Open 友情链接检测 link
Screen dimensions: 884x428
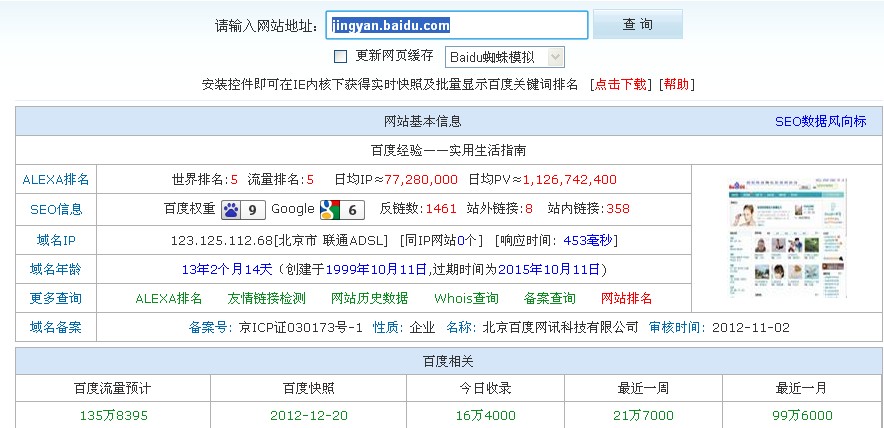click(x=266, y=298)
